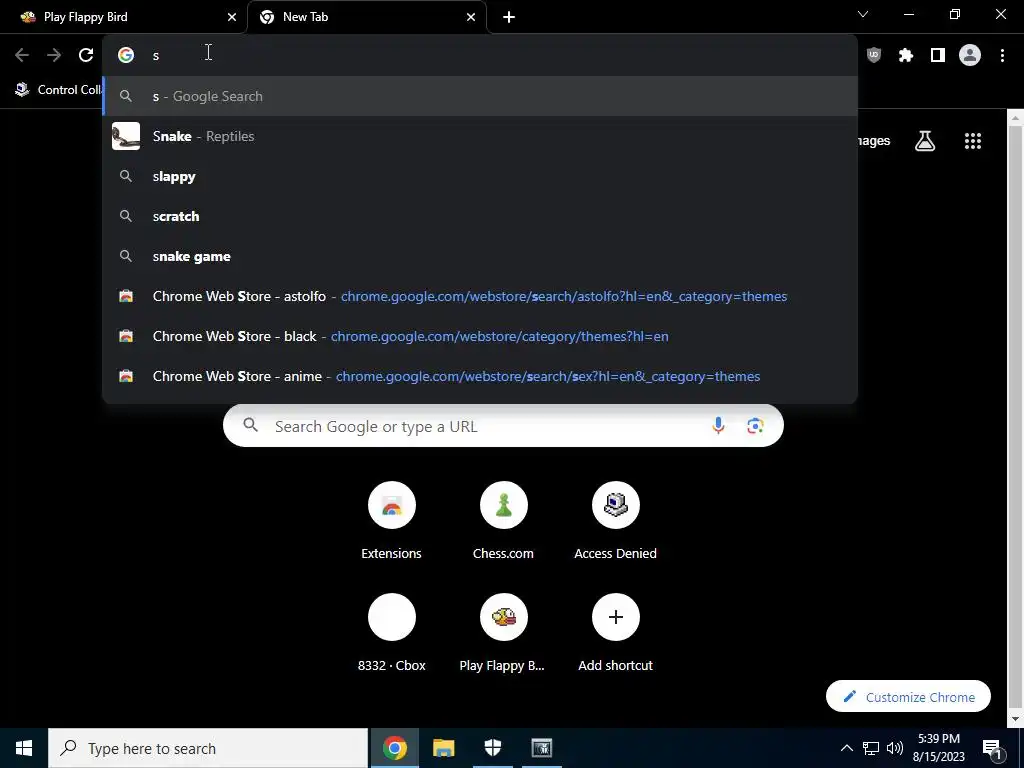Open the Extensions shortcut tile
The width and height of the screenshot is (1024, 768).
(391, 522)
